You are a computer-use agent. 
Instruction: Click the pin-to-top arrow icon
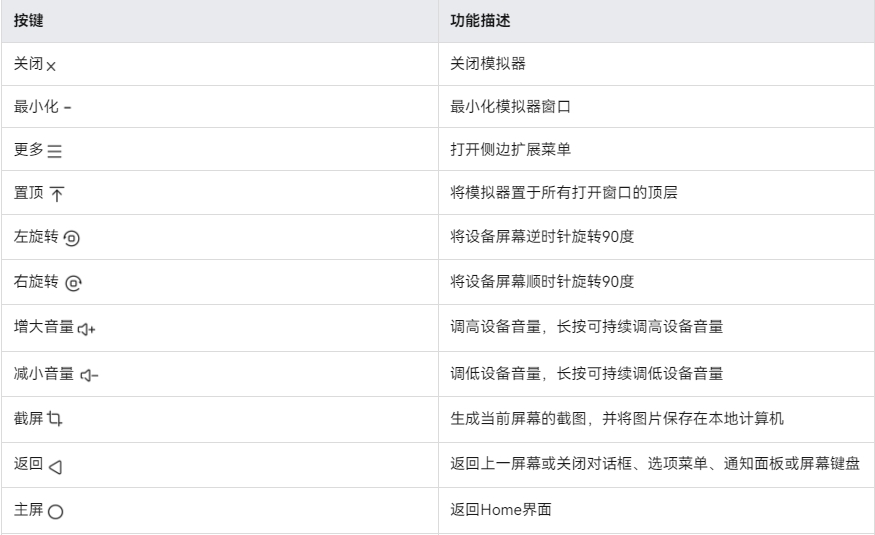(57, 194)
